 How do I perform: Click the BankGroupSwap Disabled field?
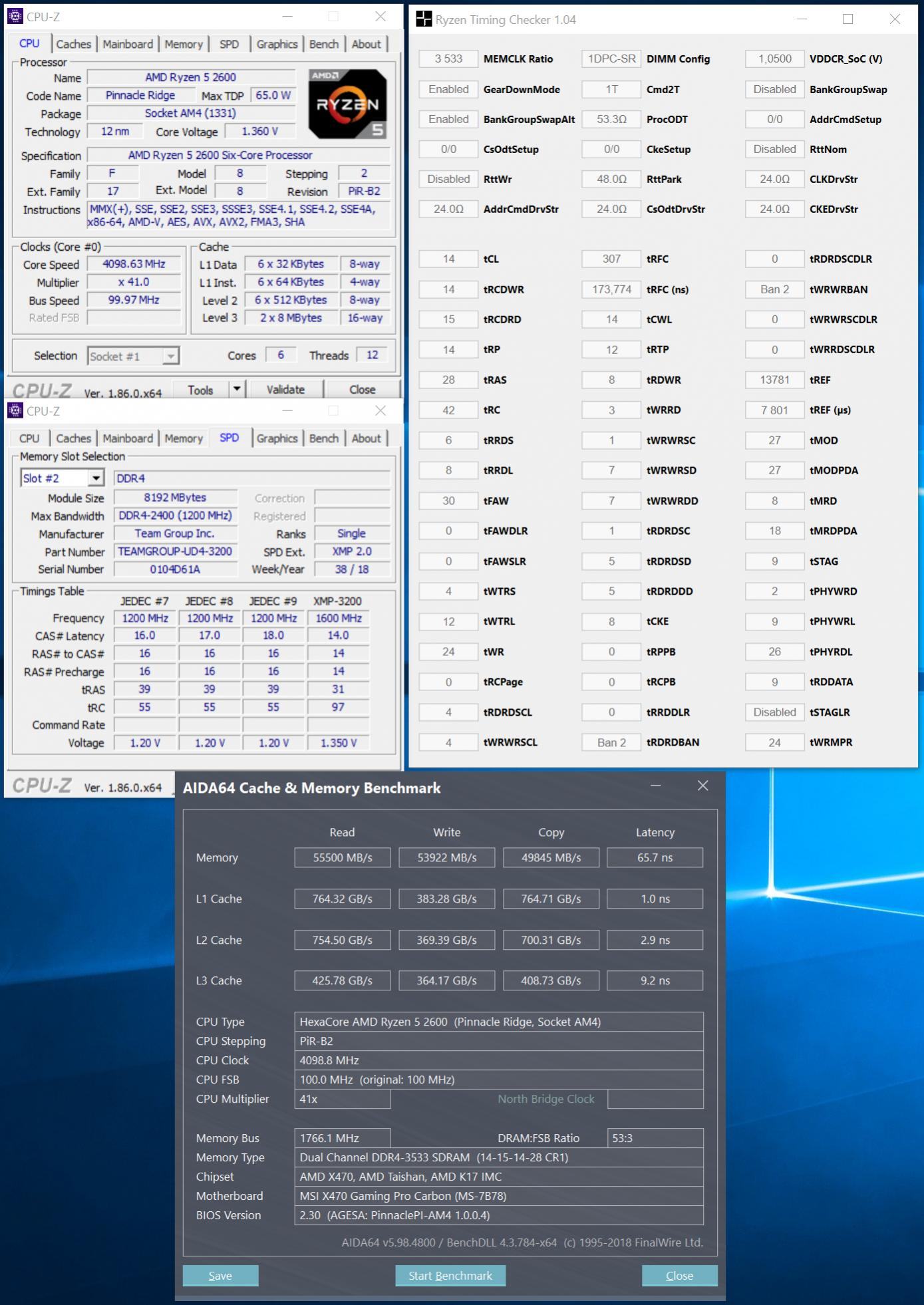[x=775, y=89]
